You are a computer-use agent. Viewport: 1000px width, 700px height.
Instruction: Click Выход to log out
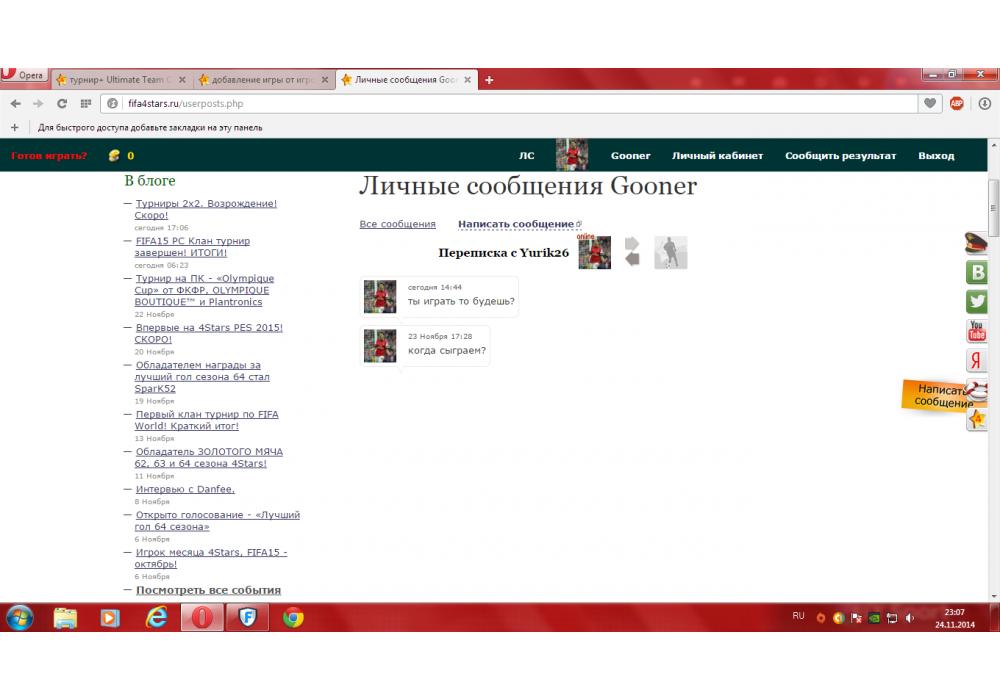(936, 156)
